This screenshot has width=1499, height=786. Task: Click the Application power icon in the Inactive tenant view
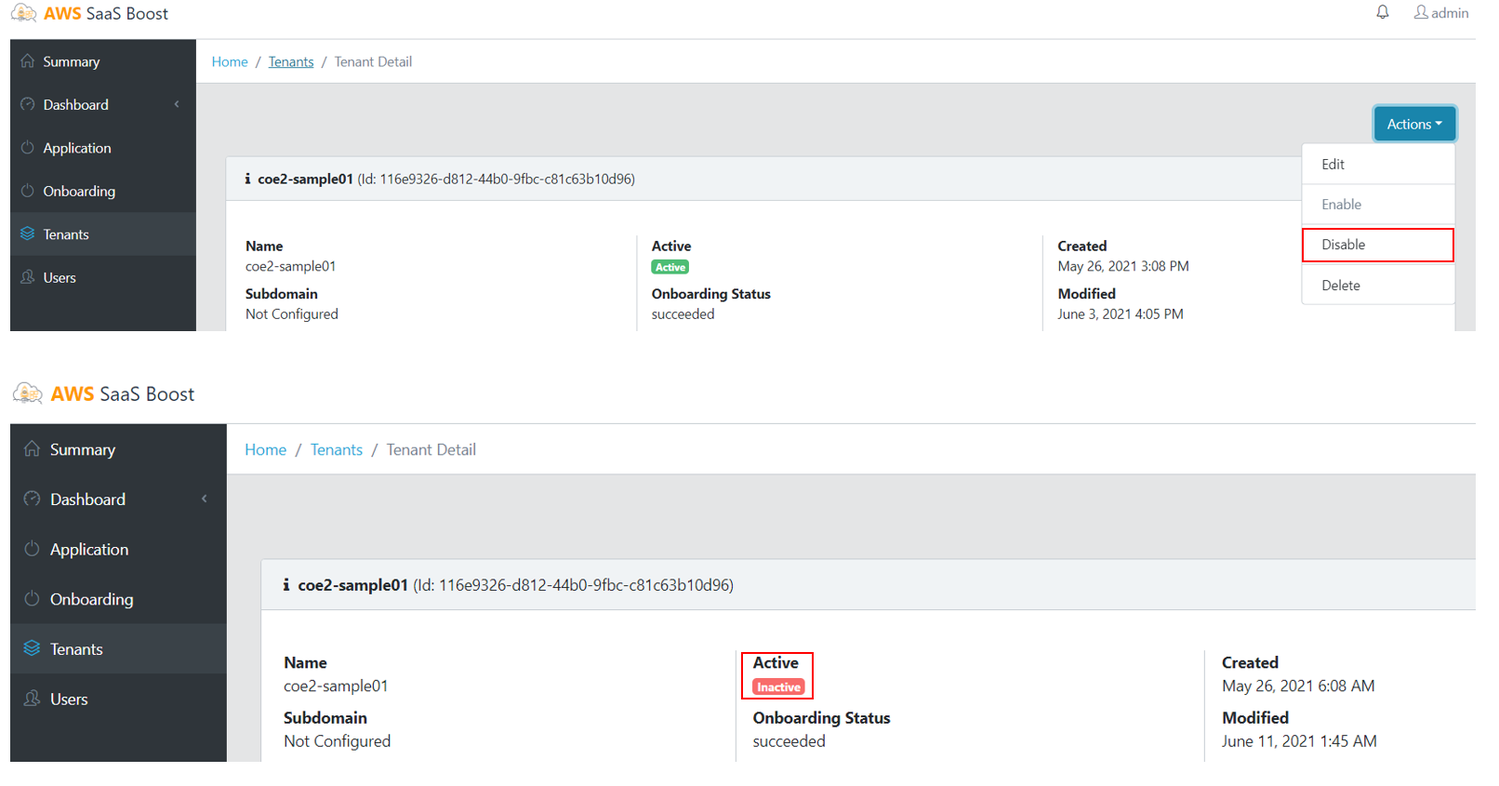(32, 550)
